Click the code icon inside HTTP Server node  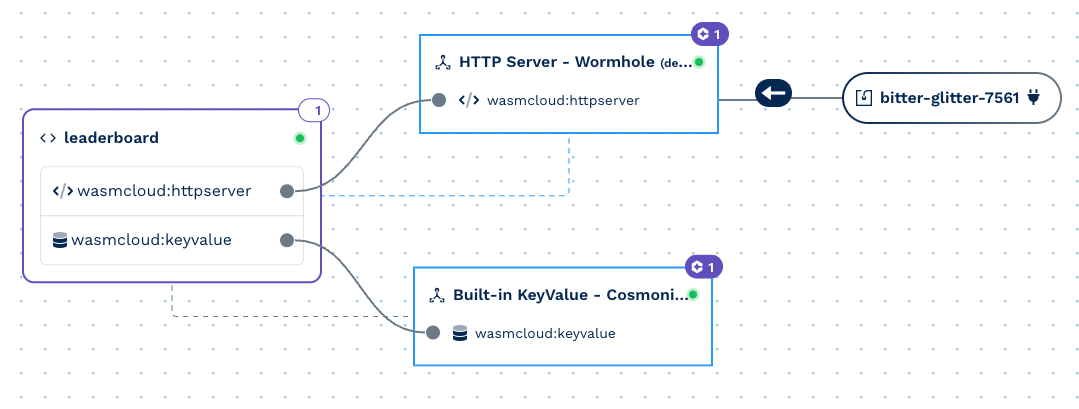468,100
